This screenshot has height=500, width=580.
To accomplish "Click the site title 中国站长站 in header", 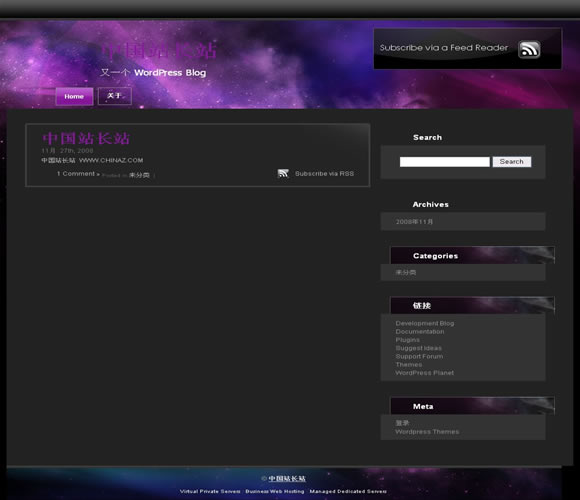I will click(x=159, y=51).
